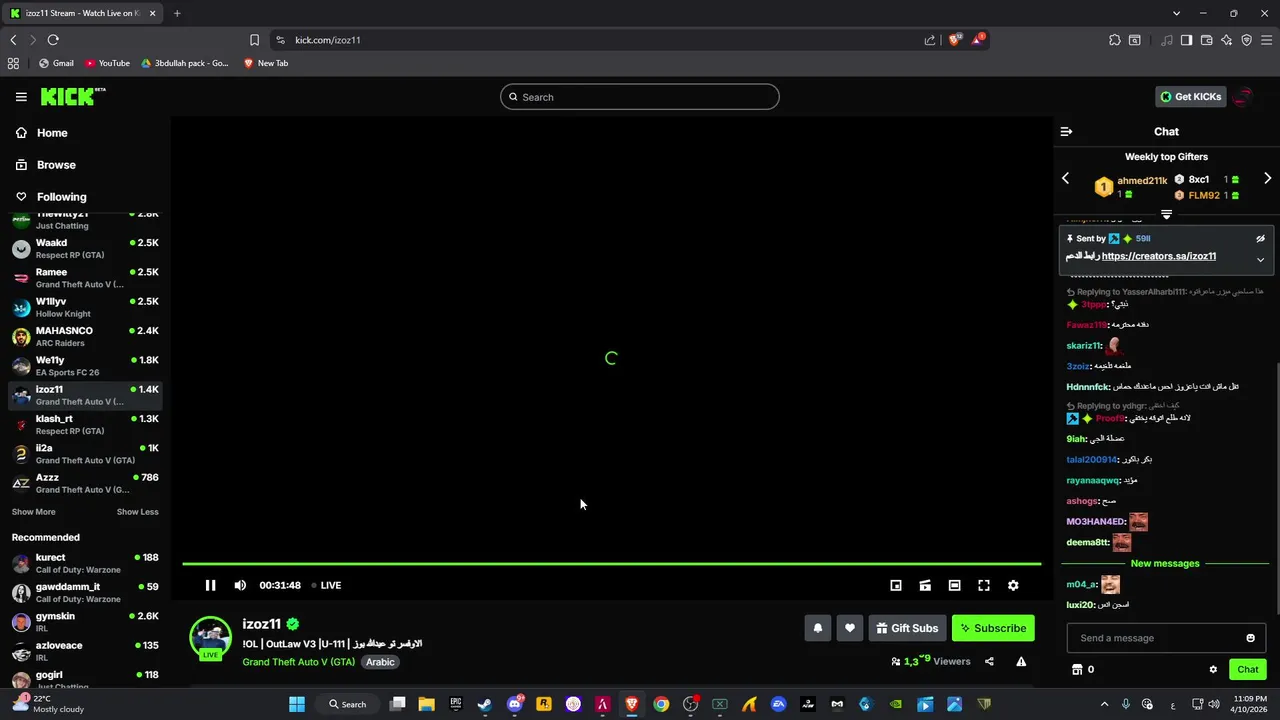Open chat settings gear
Screen dimensions: 1280x720
click(1213, 669)
